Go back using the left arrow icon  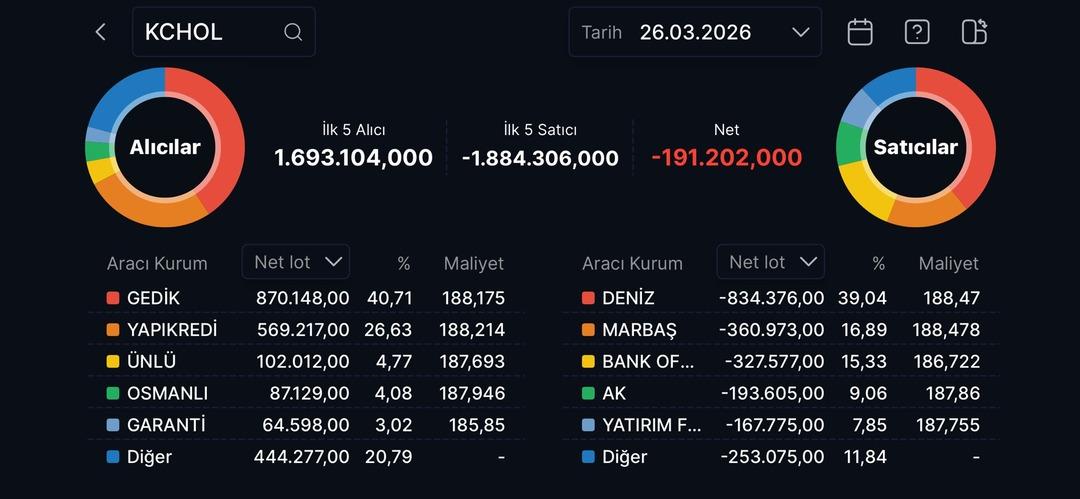100,32
